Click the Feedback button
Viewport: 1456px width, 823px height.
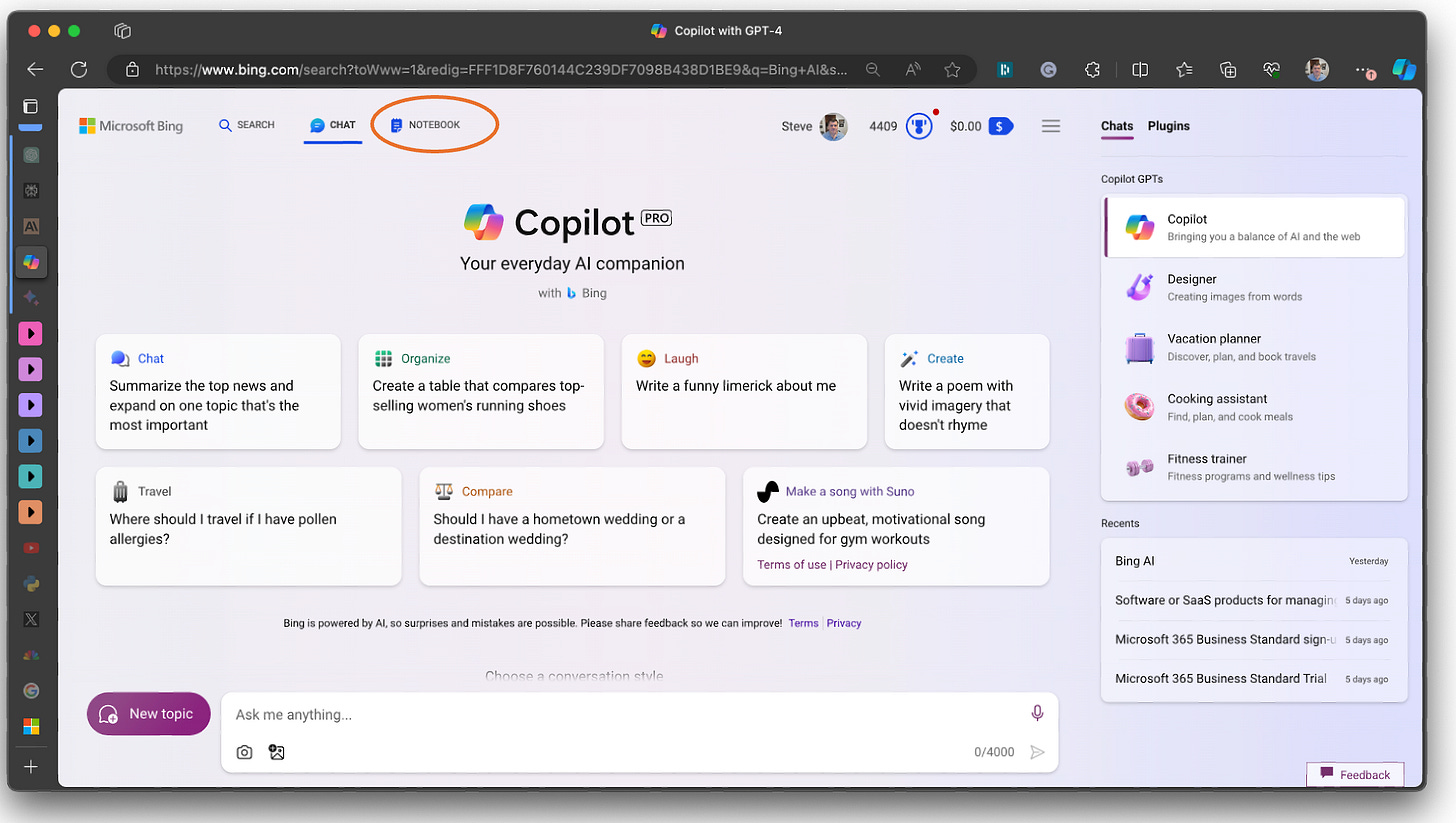[x=1355, y=774]
